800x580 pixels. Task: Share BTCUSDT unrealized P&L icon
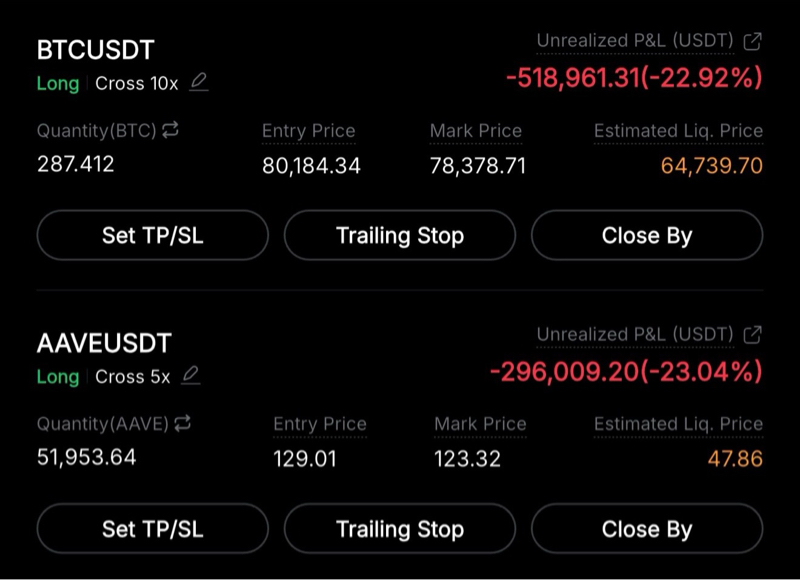[x=753, y=41]
